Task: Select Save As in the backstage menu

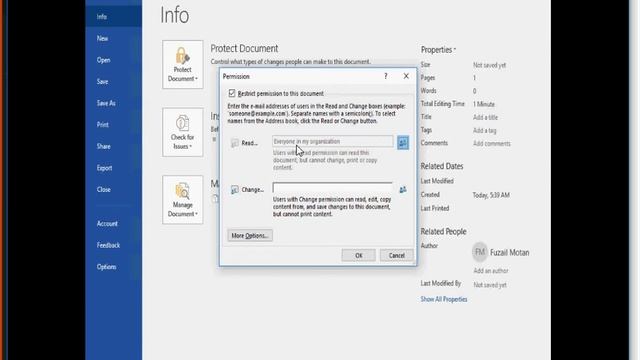Action: pyautogui.click(x=114, y=103)
